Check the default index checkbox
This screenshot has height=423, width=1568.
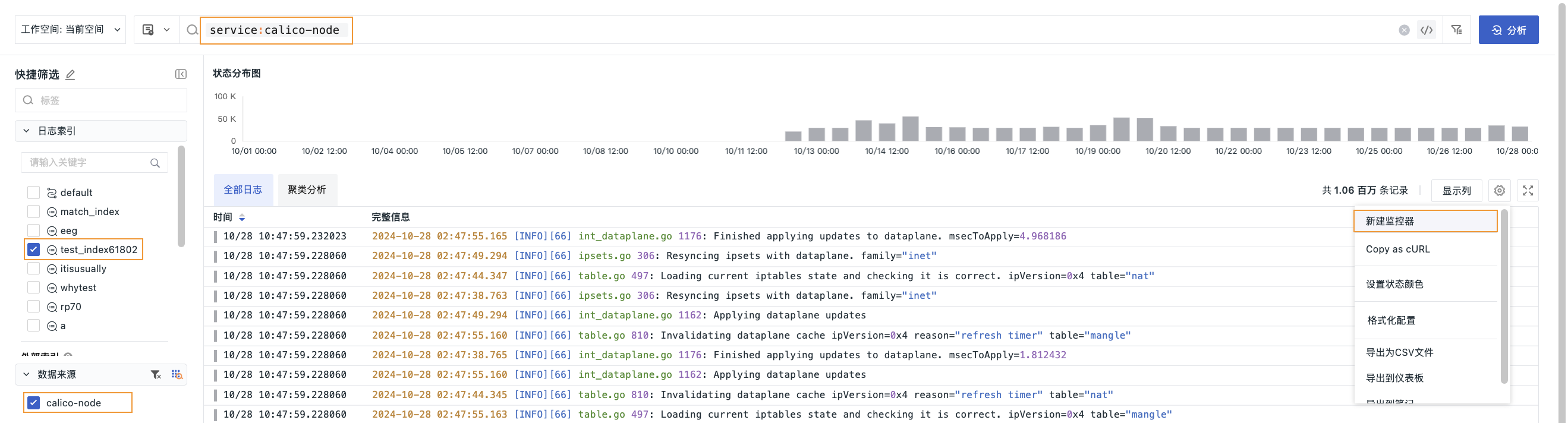(x=34, y=192)
